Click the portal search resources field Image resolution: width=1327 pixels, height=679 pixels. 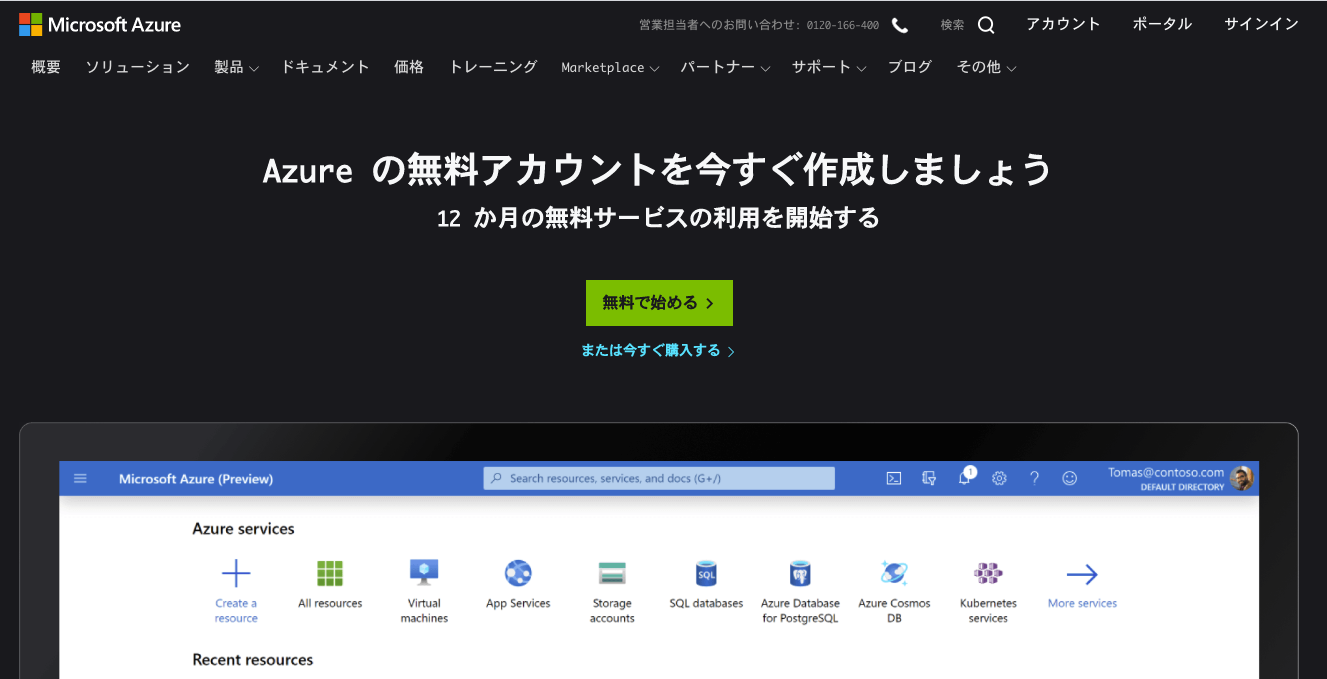click(659, 478)
